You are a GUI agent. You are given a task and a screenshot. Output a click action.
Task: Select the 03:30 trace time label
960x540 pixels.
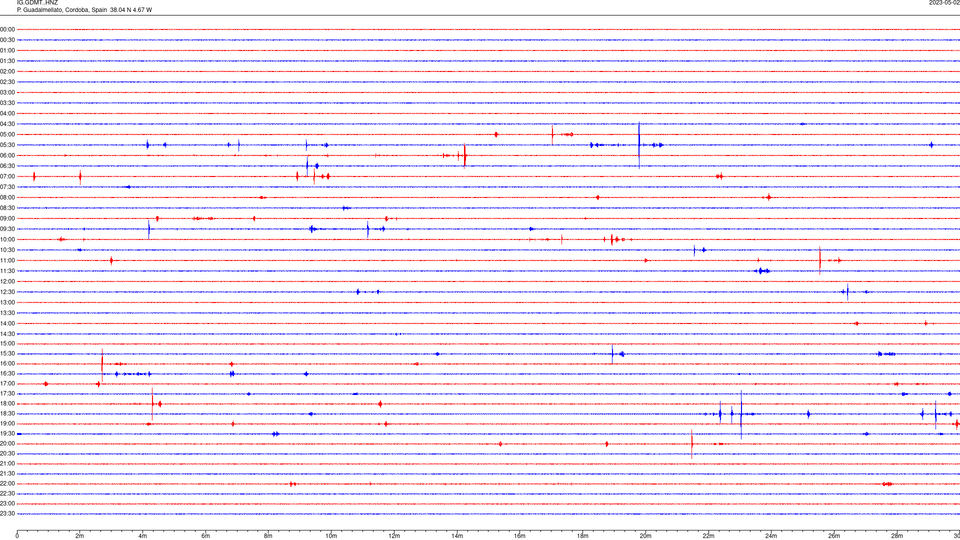point(7,103)
